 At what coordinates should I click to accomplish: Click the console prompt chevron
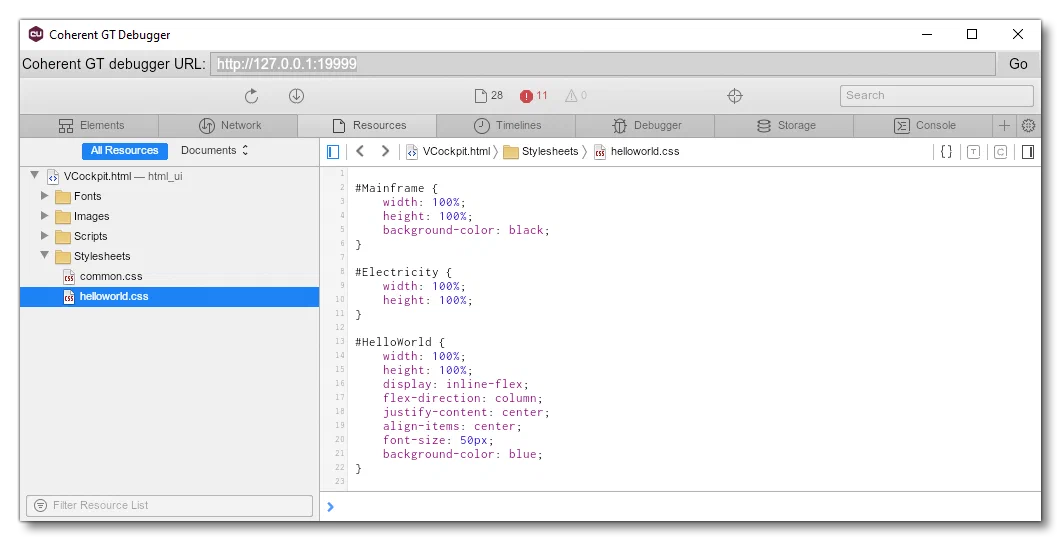tap(330, 507)
